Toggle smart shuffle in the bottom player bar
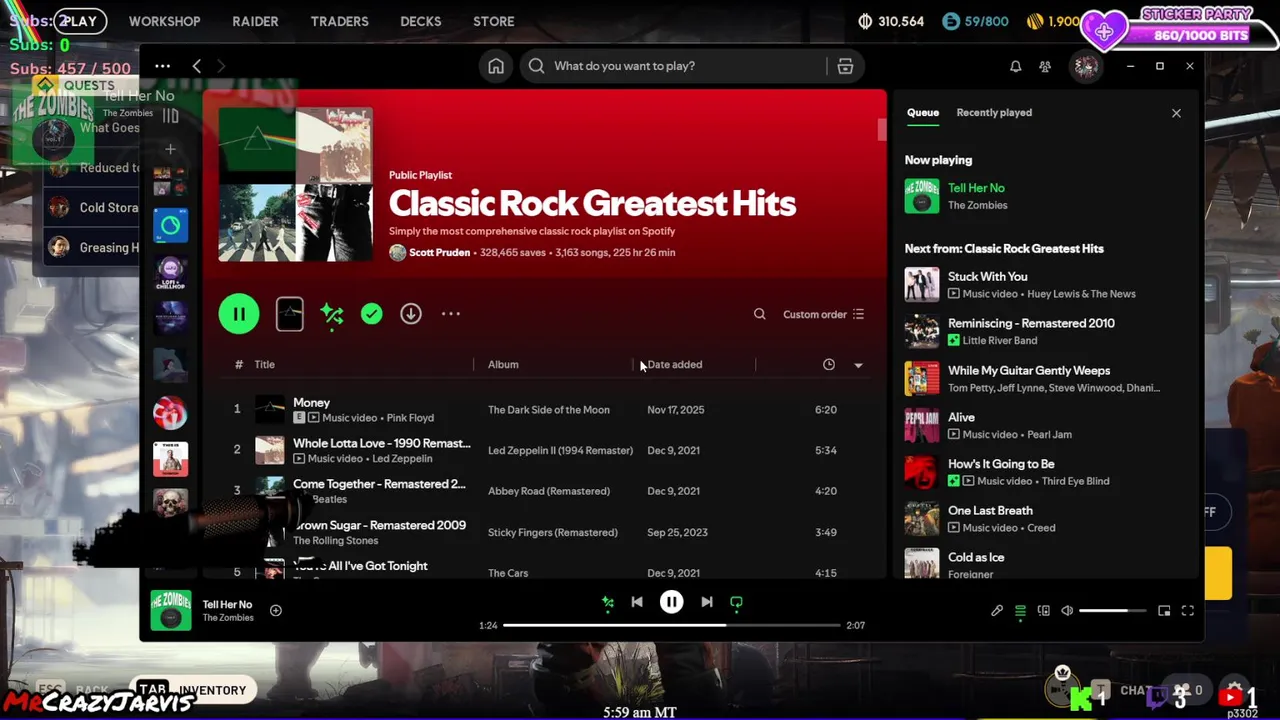Viewport: 1280px width, 720px height. (x=607, y=602)
